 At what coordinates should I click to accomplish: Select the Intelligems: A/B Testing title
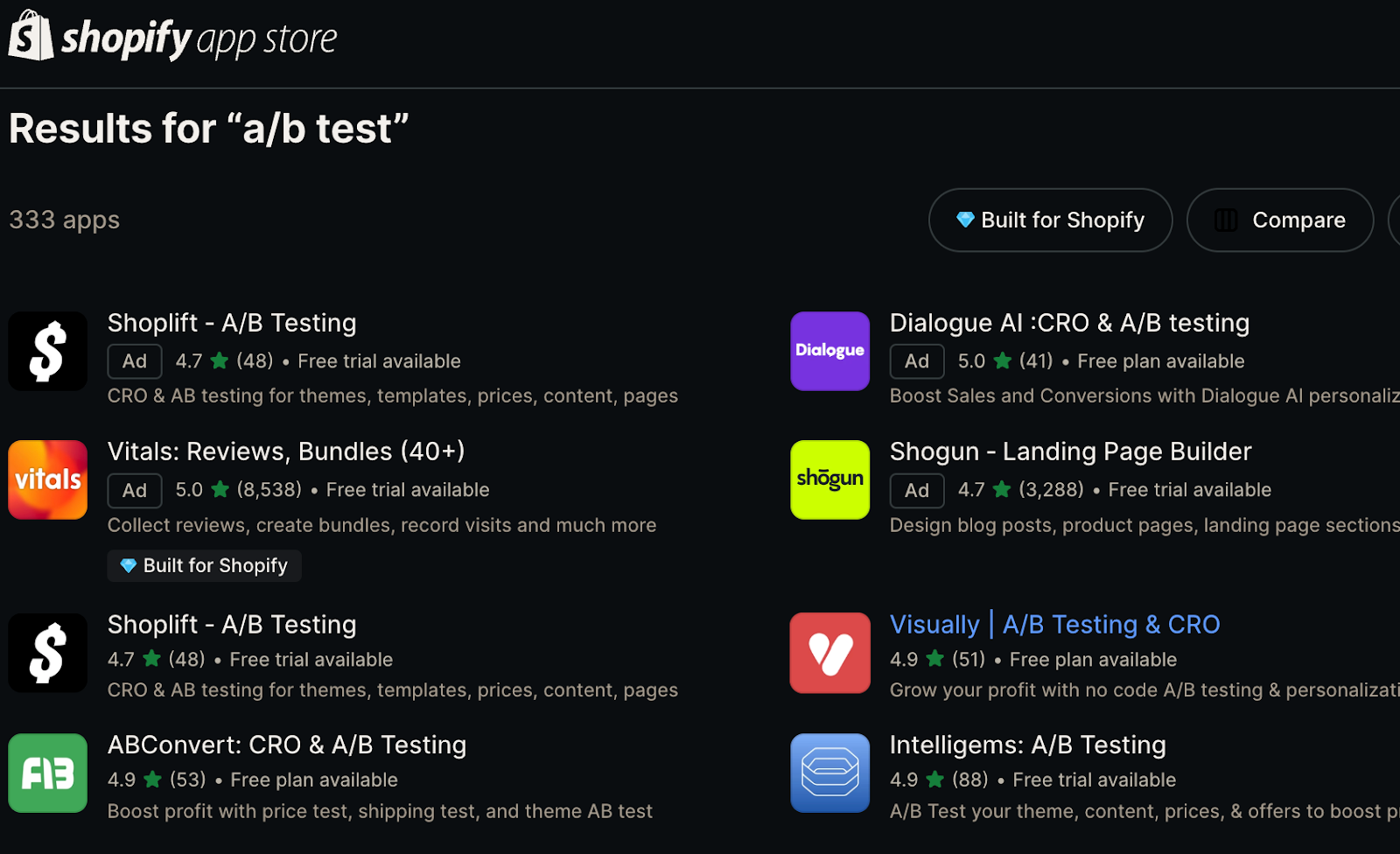point(1027,744)
